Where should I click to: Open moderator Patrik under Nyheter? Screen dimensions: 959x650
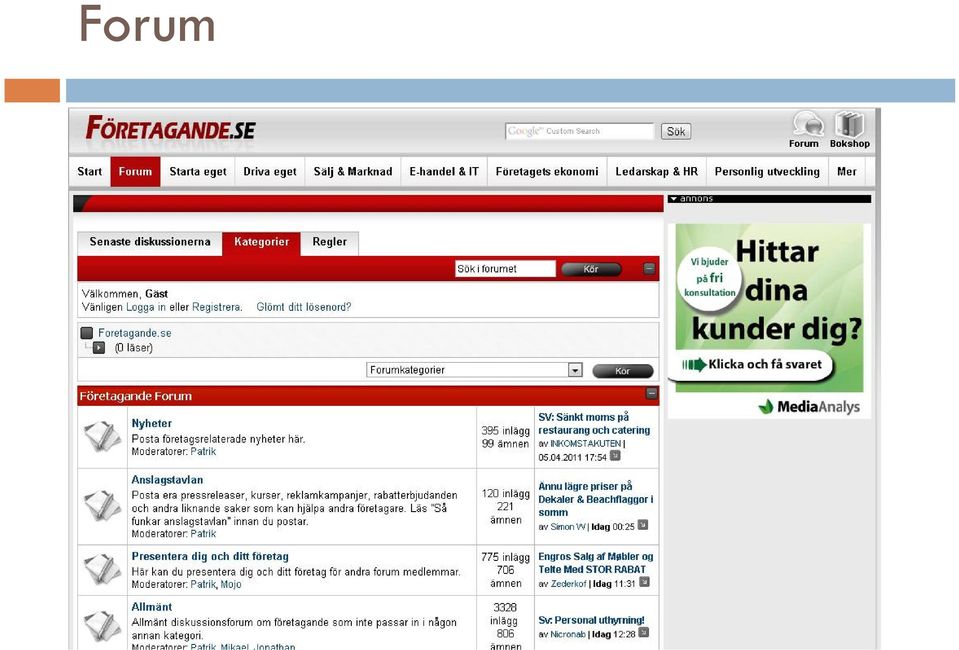(203, 452)
